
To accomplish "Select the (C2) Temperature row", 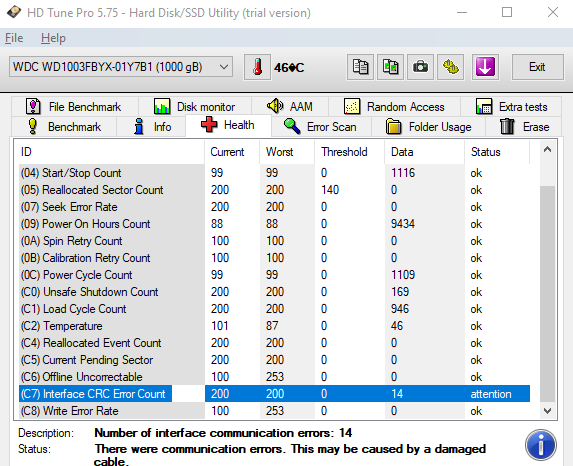I will (274, 326).
